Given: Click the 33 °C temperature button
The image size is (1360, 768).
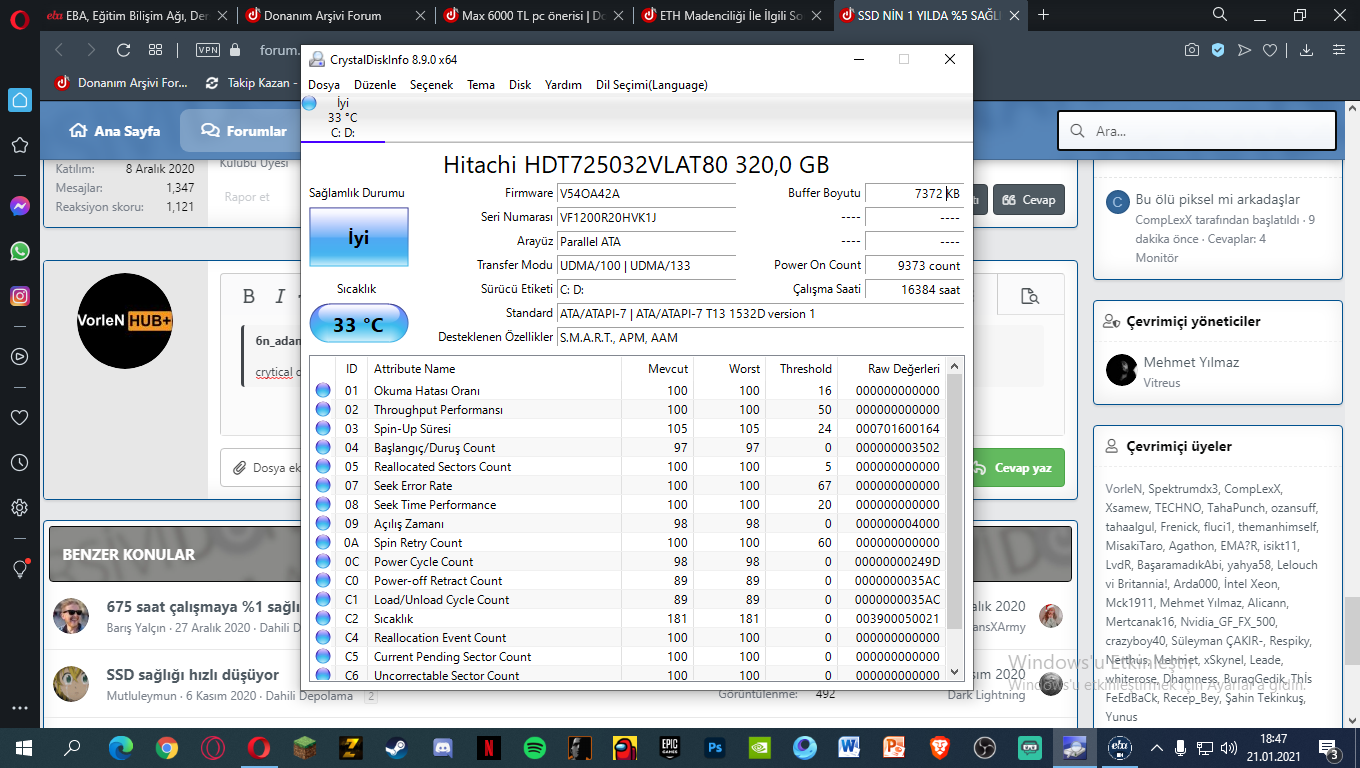Looking at the screenshot, I should [x=358, y=325].
